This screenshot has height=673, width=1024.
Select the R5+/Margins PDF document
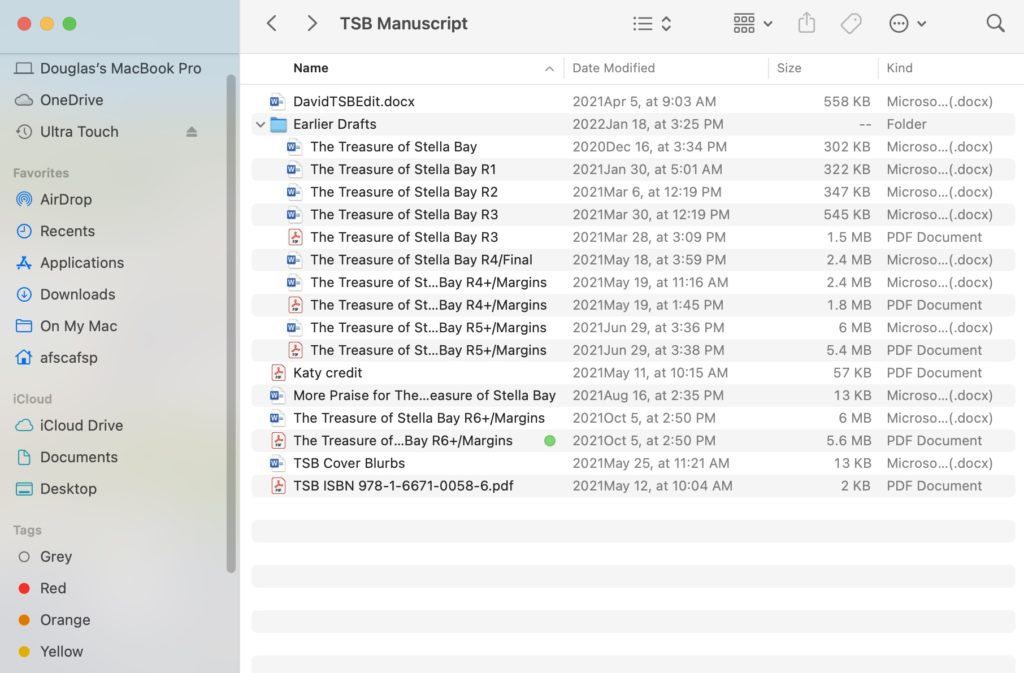[x=633, y=351]
